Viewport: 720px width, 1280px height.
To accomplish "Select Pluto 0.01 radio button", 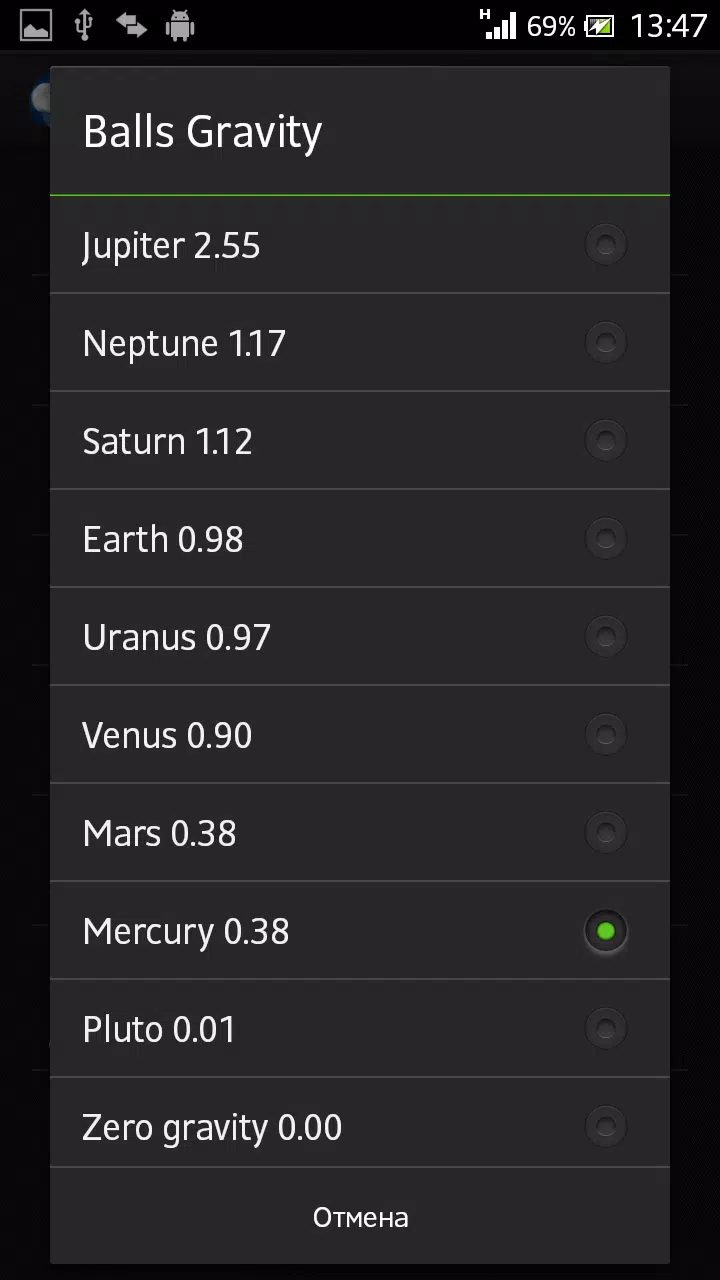I will (x=605, y=1028).
